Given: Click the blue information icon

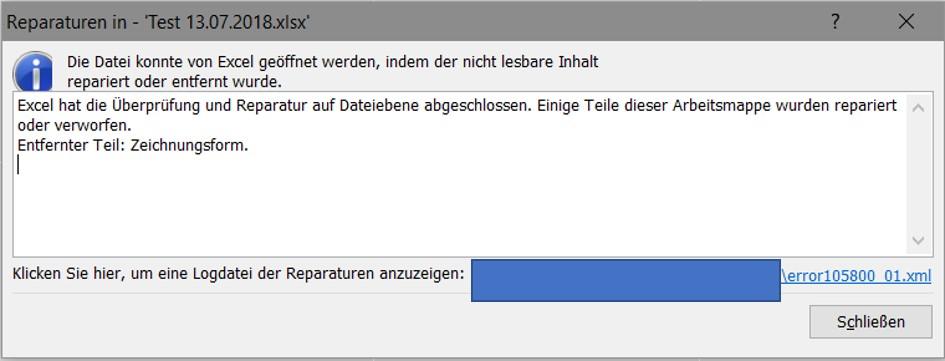Looking at the screenshot, I should (x=33, y=72).
